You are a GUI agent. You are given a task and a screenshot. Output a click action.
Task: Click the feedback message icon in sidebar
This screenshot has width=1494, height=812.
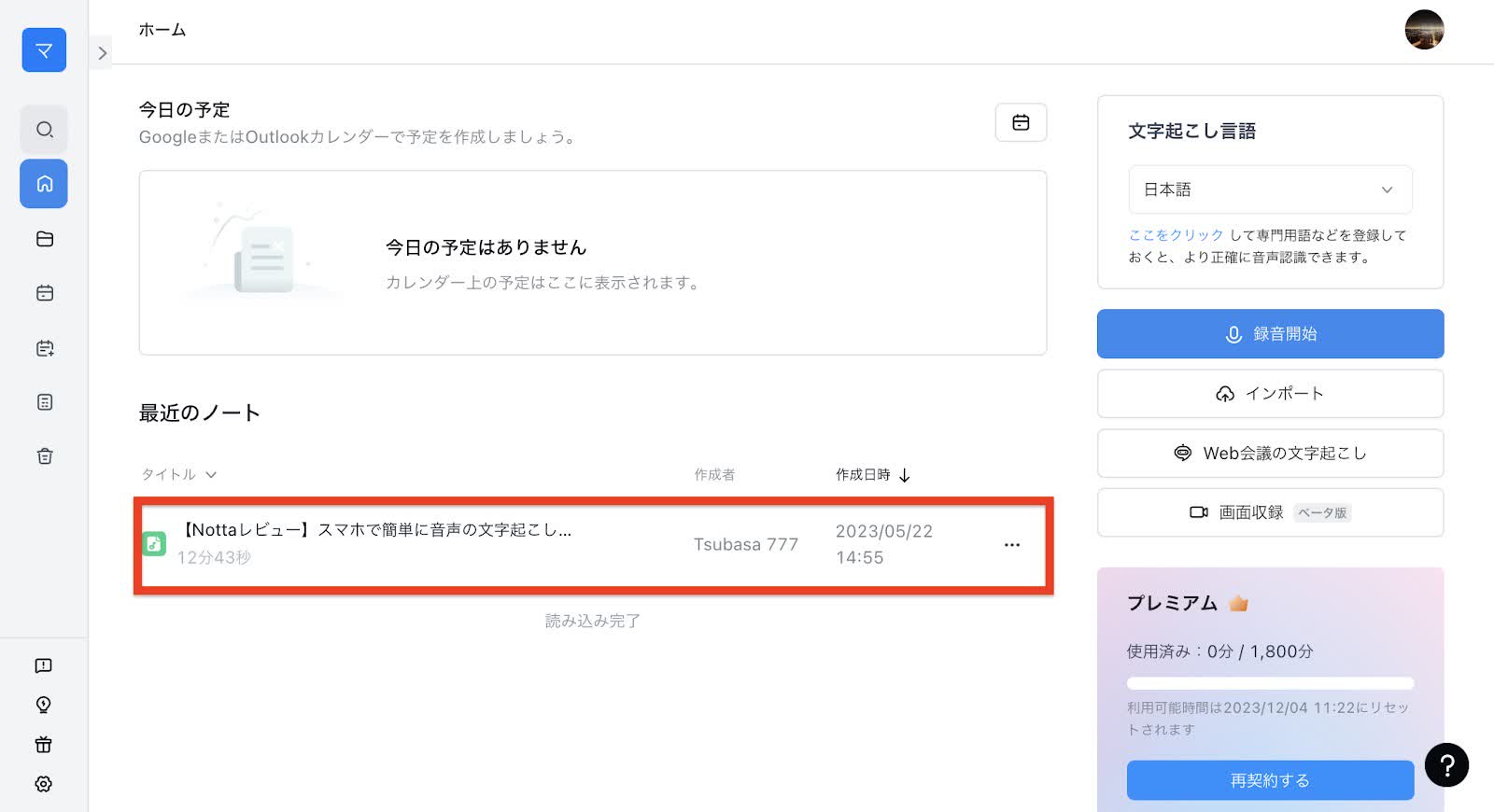coord(43,665)
